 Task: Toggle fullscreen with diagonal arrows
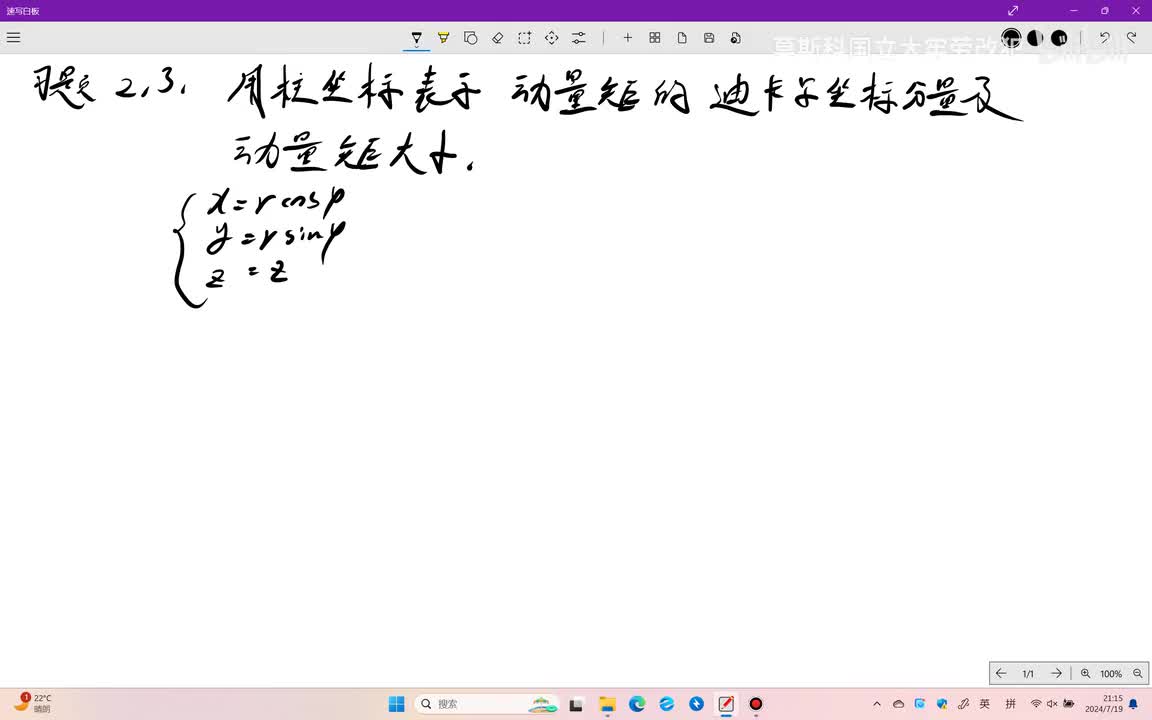click(x=1013, y=10)
